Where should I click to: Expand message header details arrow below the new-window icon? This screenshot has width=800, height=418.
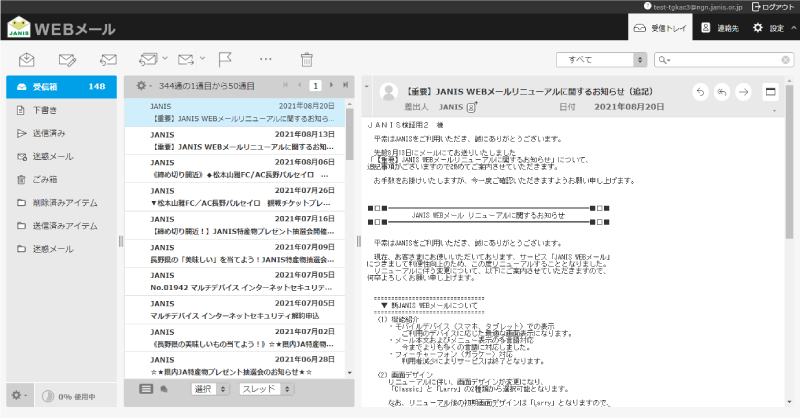pos(774,111)
